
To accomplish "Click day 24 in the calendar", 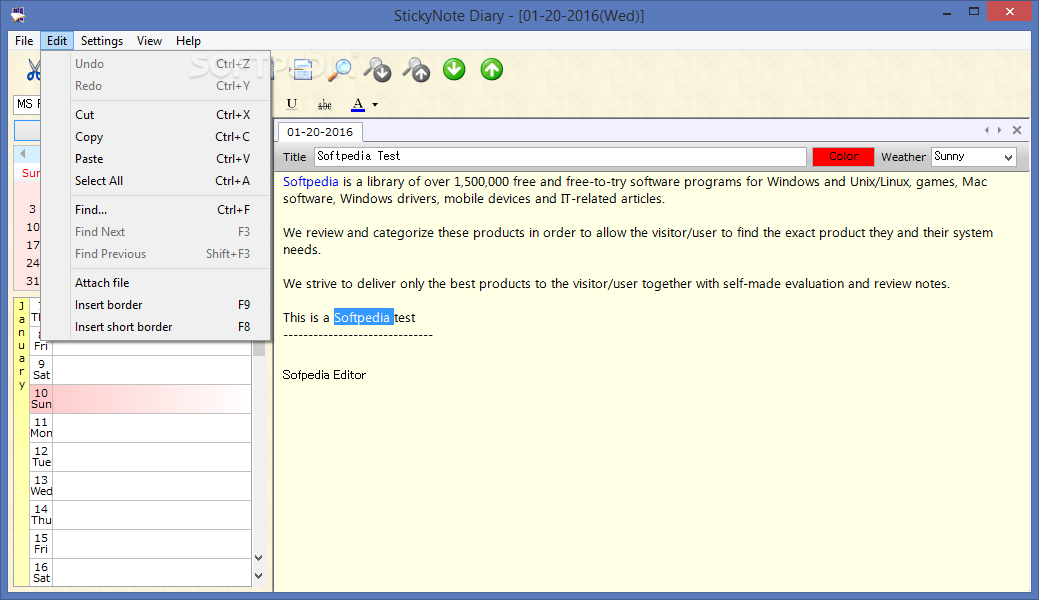I will click(x=32, y=263).
